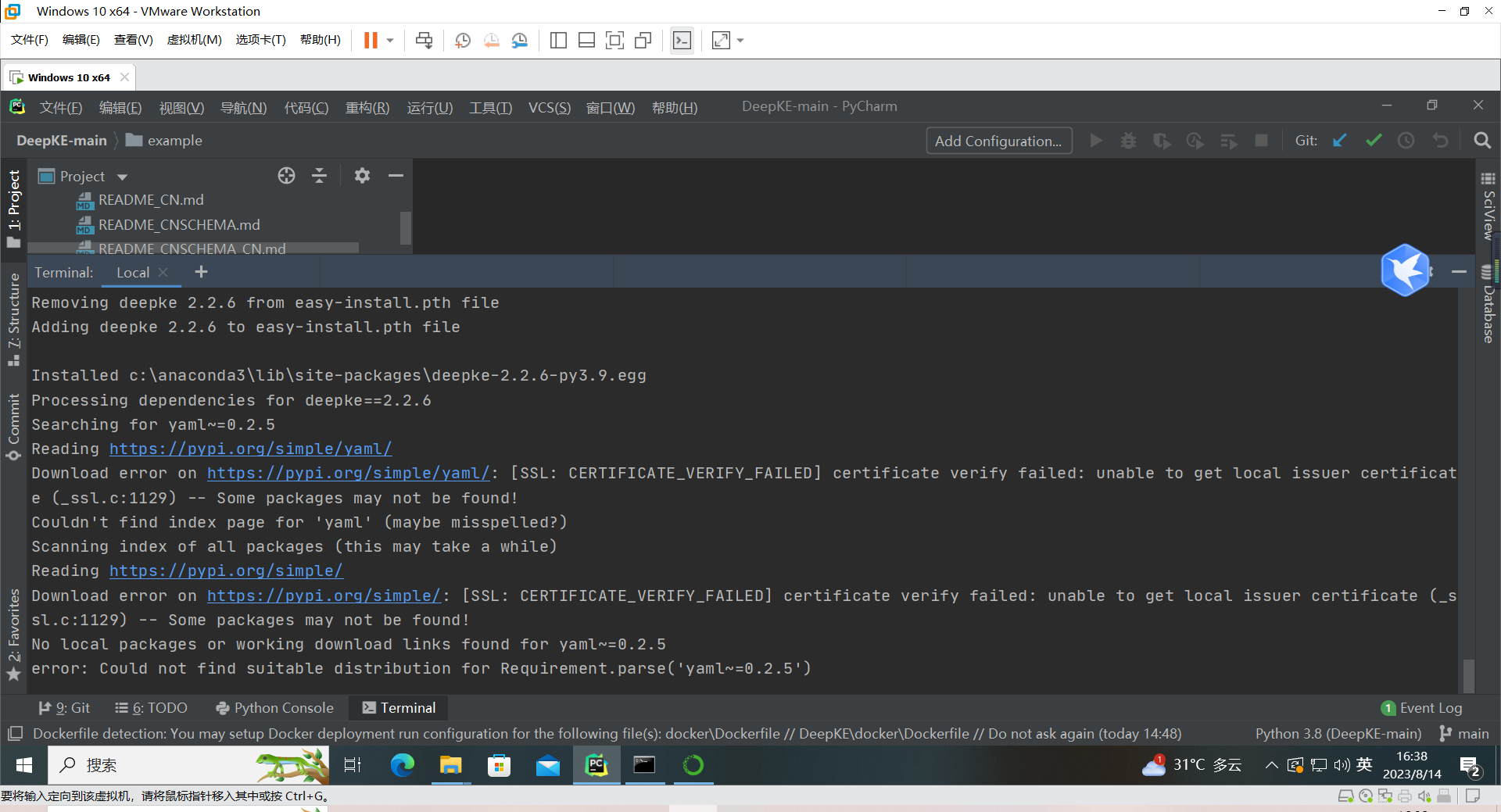1501x812 pixels.
Task: Run with coverage in PyCharm
Action: click(x=1162, y=141)
